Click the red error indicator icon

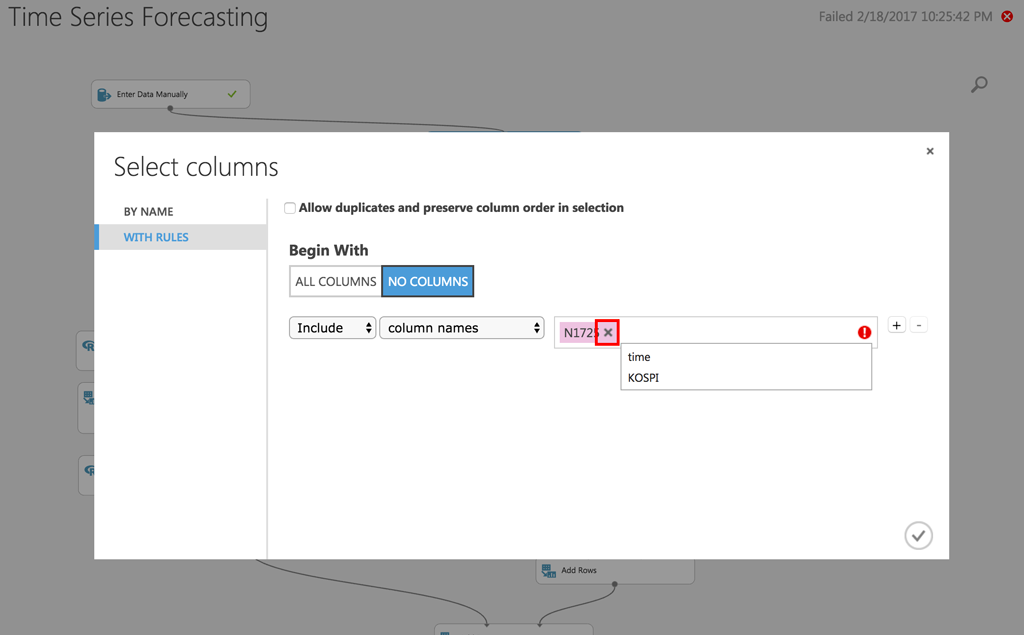coord(864,333)
